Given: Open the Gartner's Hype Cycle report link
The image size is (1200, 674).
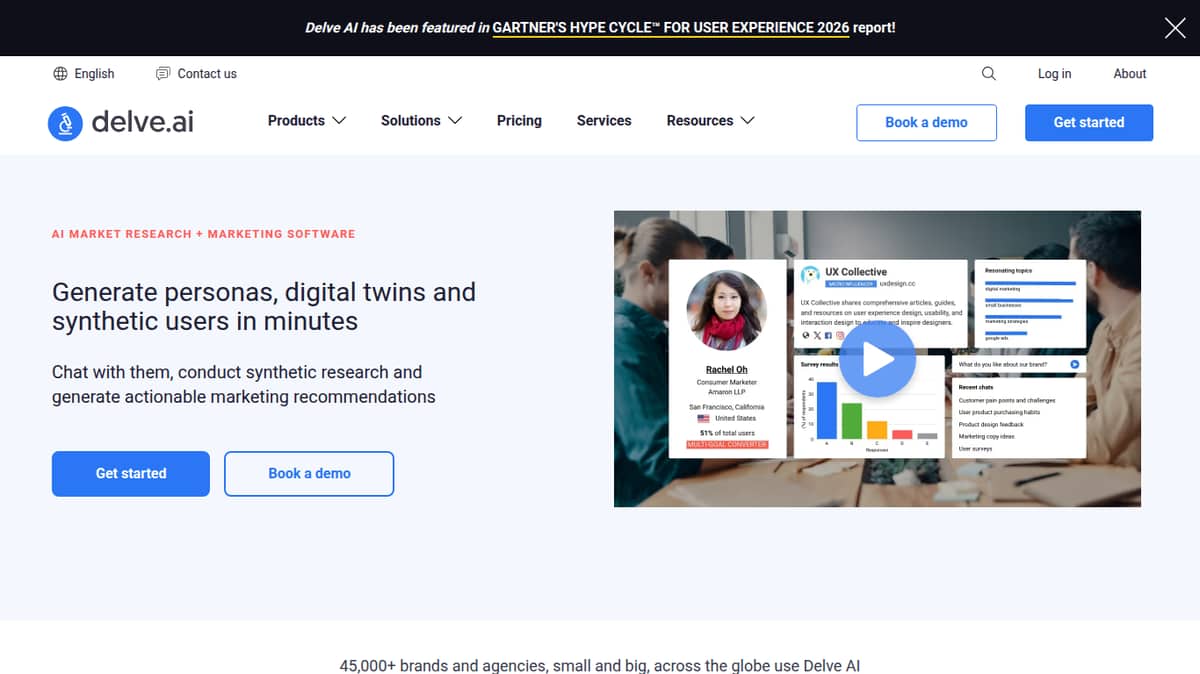Looking at the screenshot, I should tap(670, 28).
